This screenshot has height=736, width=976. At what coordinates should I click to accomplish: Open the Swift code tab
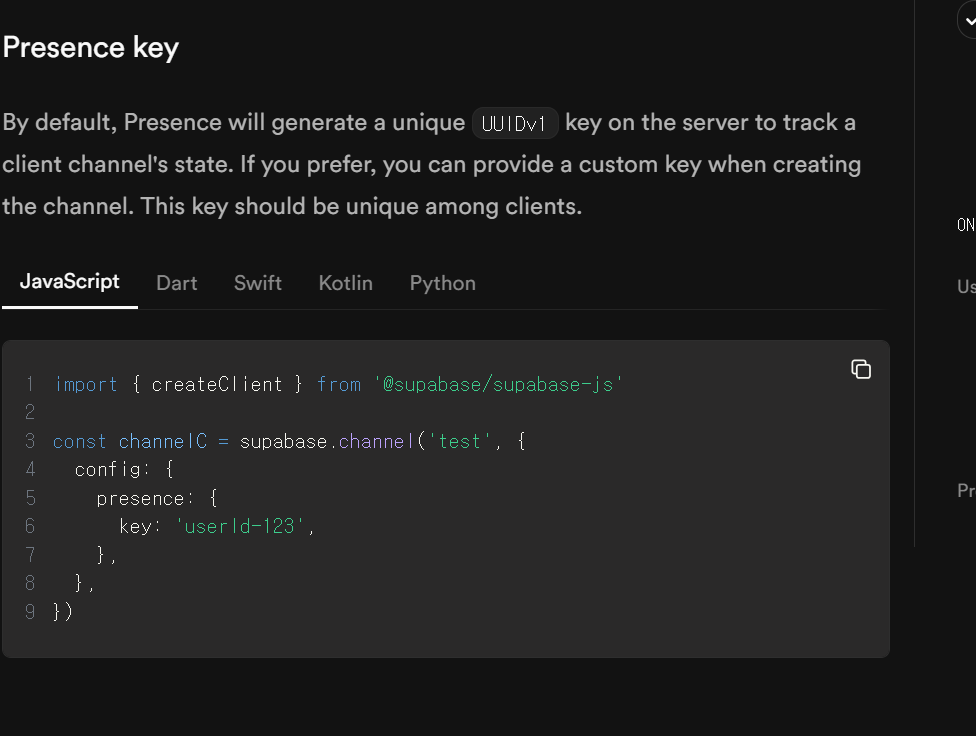258,283
